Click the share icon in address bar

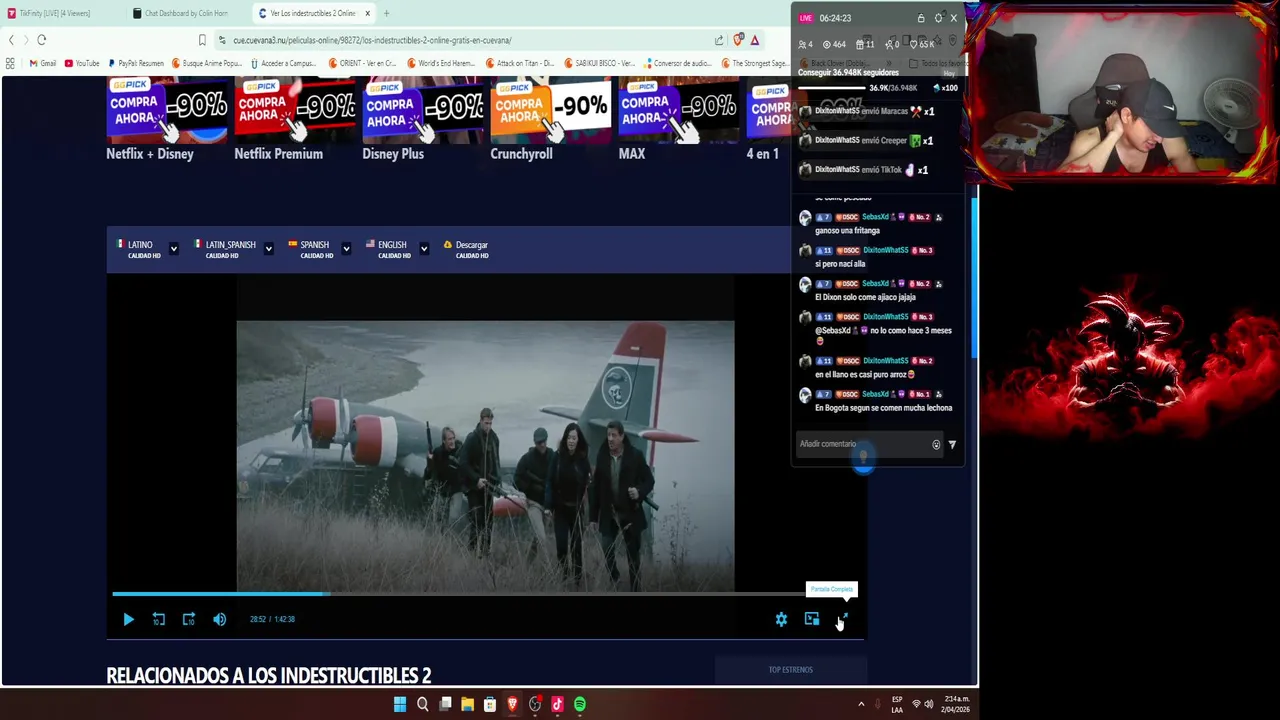(x=718, y=40)
